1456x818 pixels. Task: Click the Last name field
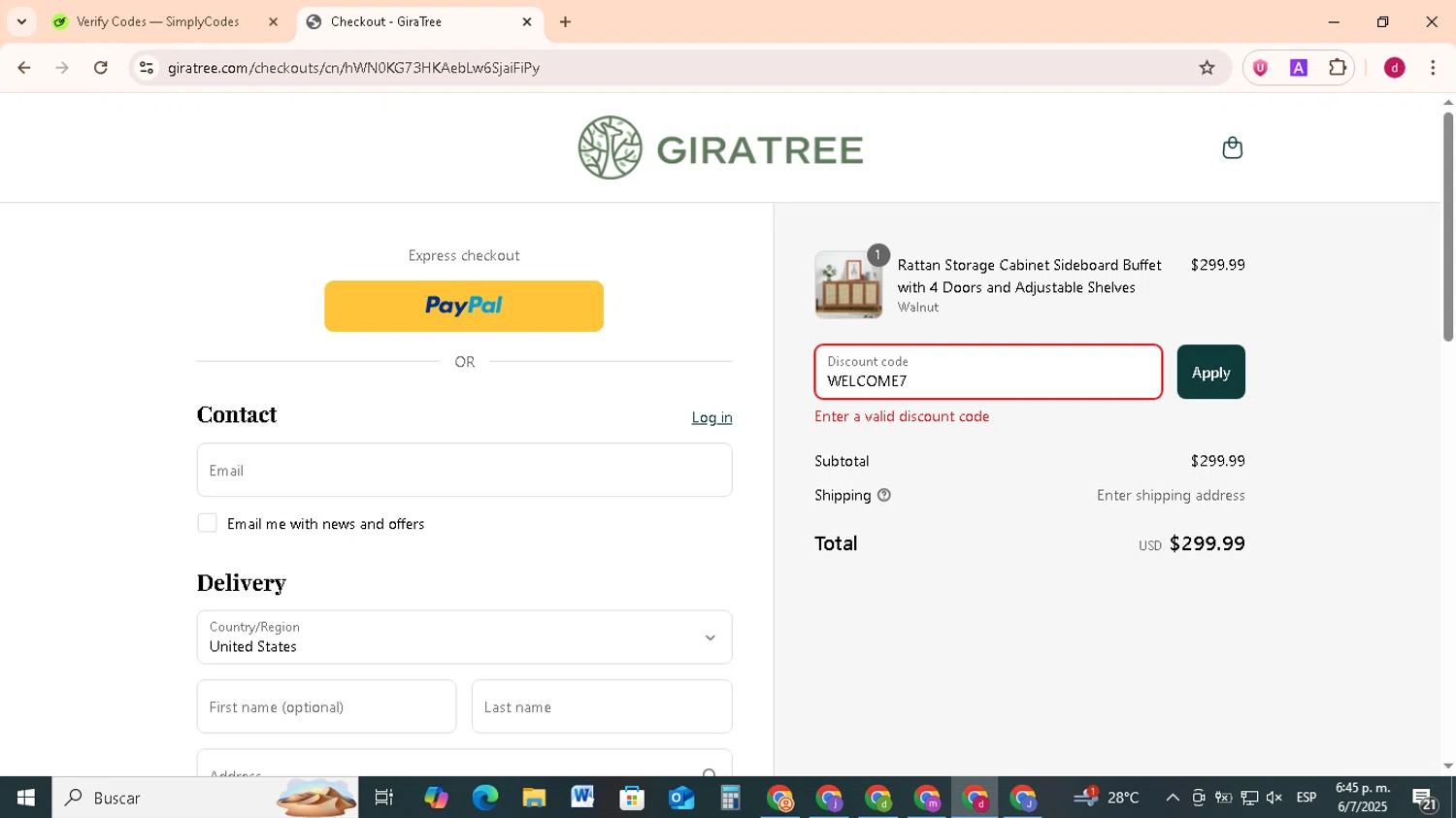point(602,706)
